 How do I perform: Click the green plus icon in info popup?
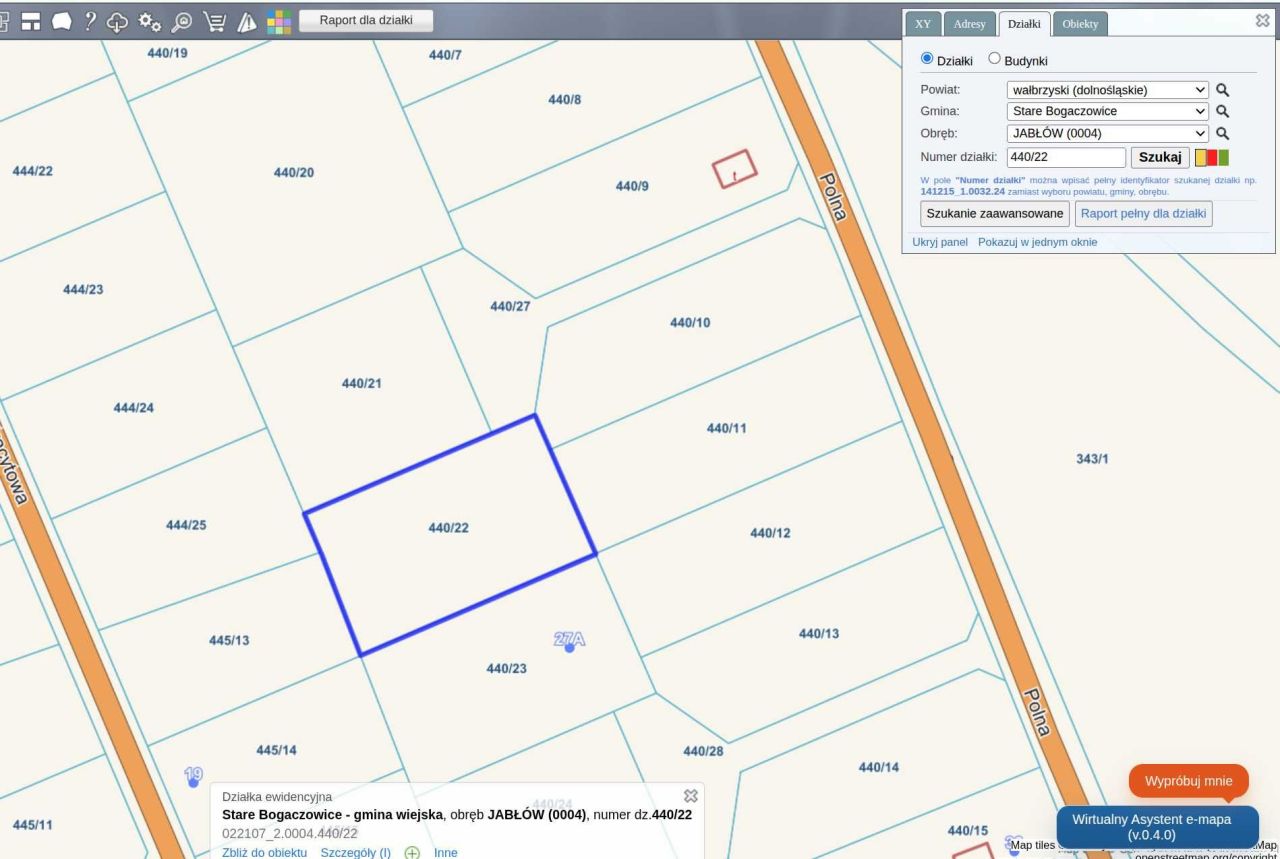point(411,853)
